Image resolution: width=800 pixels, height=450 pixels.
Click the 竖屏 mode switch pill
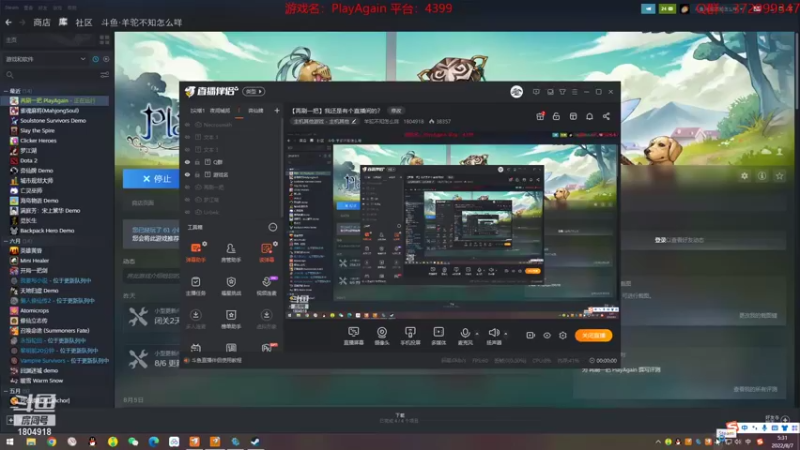click(254, 91)
